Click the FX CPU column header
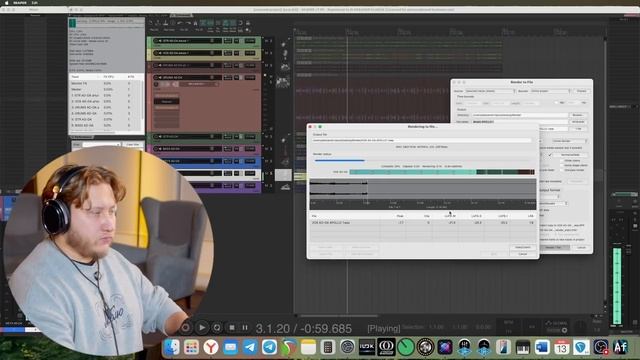The height and width of the screenshot is (360, 640). 109,77
